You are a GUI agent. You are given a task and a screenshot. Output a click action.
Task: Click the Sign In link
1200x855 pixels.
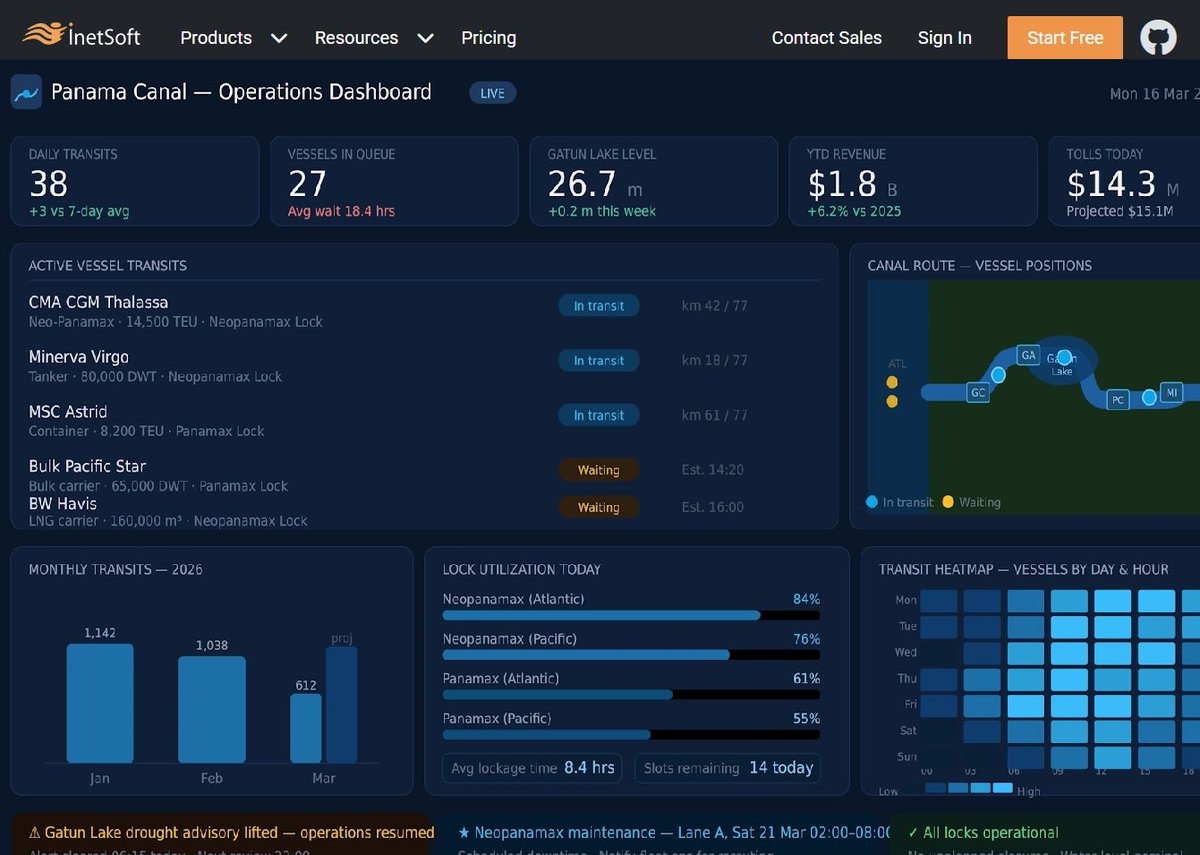[x=945, y=38]
